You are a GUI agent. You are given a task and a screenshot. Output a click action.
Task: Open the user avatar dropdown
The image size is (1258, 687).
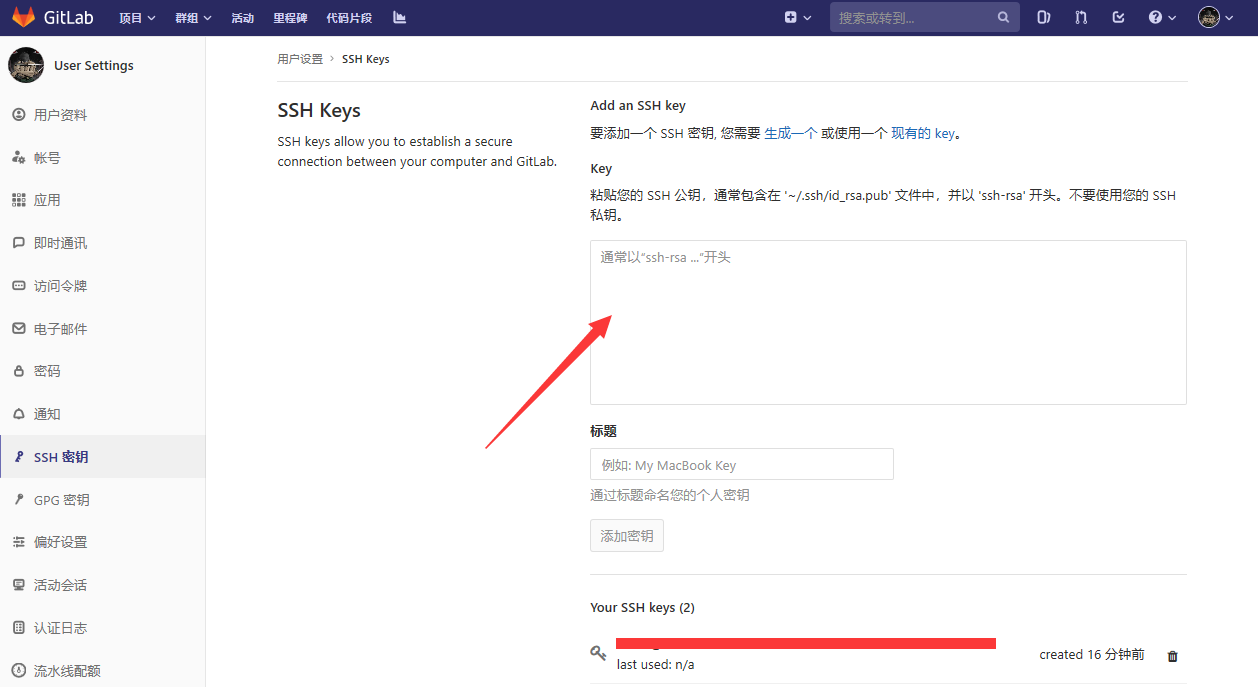click(x=1213, y=16)
